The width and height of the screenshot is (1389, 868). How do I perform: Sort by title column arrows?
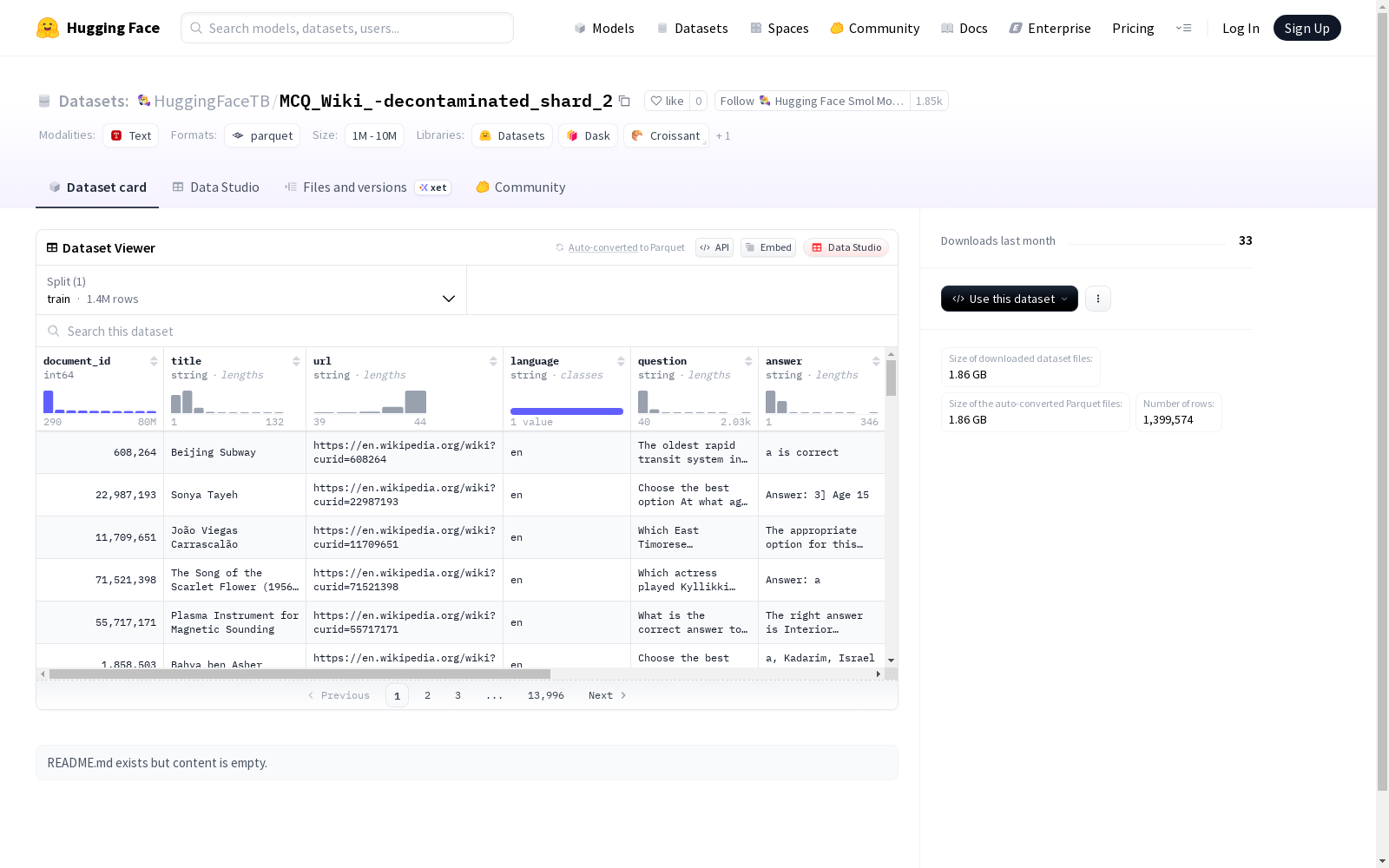[x=296, y=361]
